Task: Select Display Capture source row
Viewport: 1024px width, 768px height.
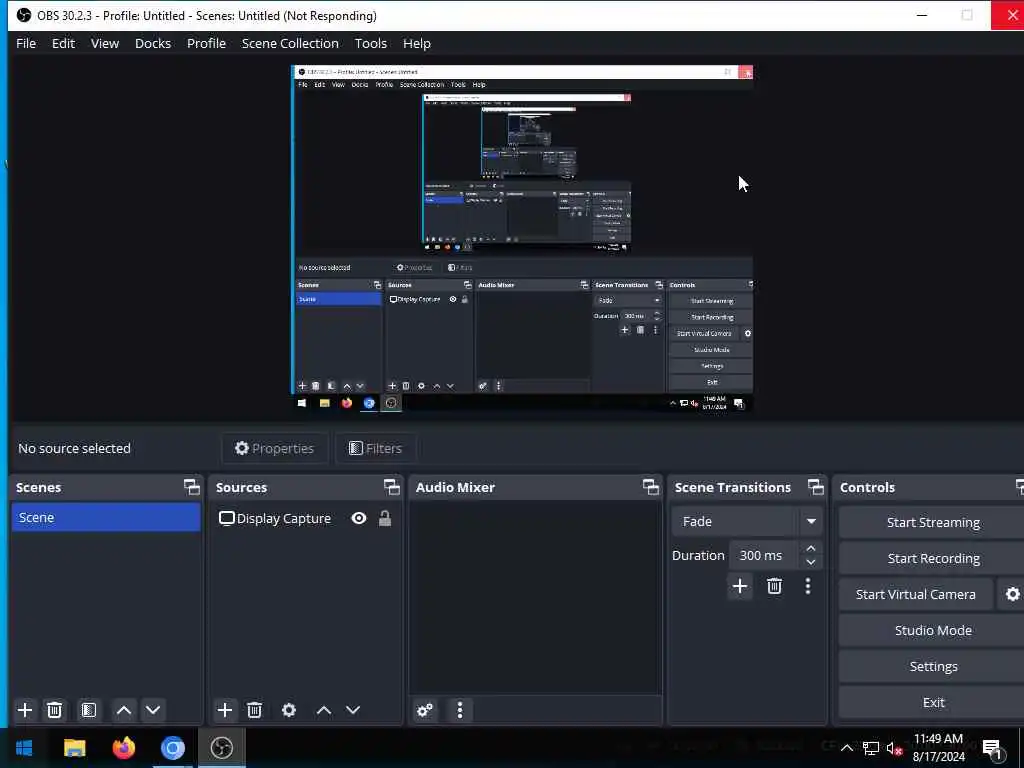Action: click(x=306, y=519)
